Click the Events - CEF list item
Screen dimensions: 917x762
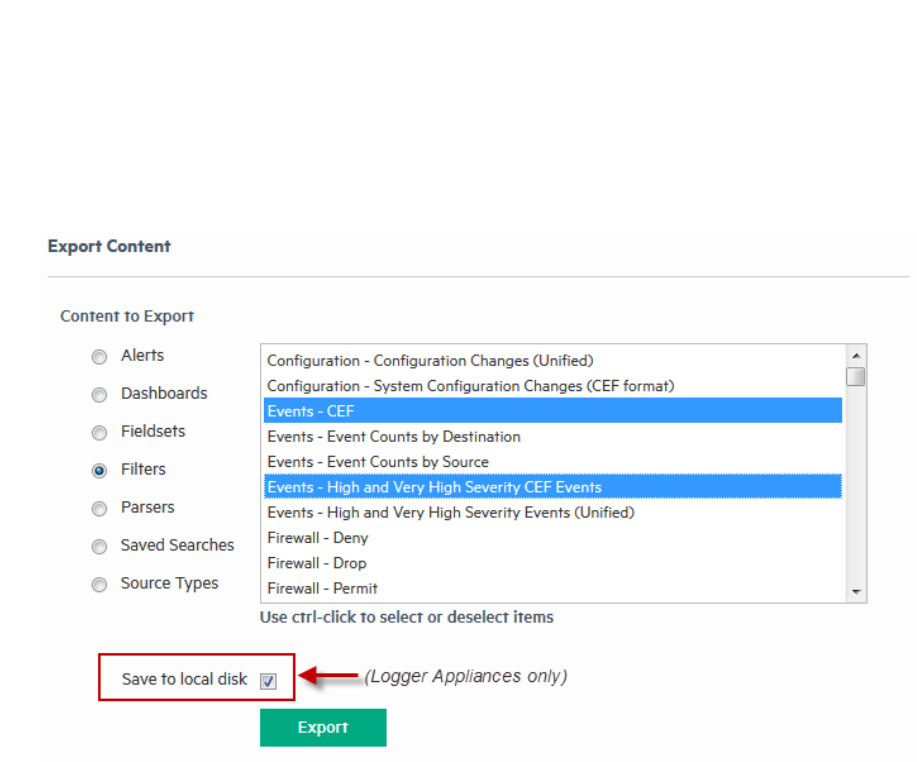[x=311, y=411]
